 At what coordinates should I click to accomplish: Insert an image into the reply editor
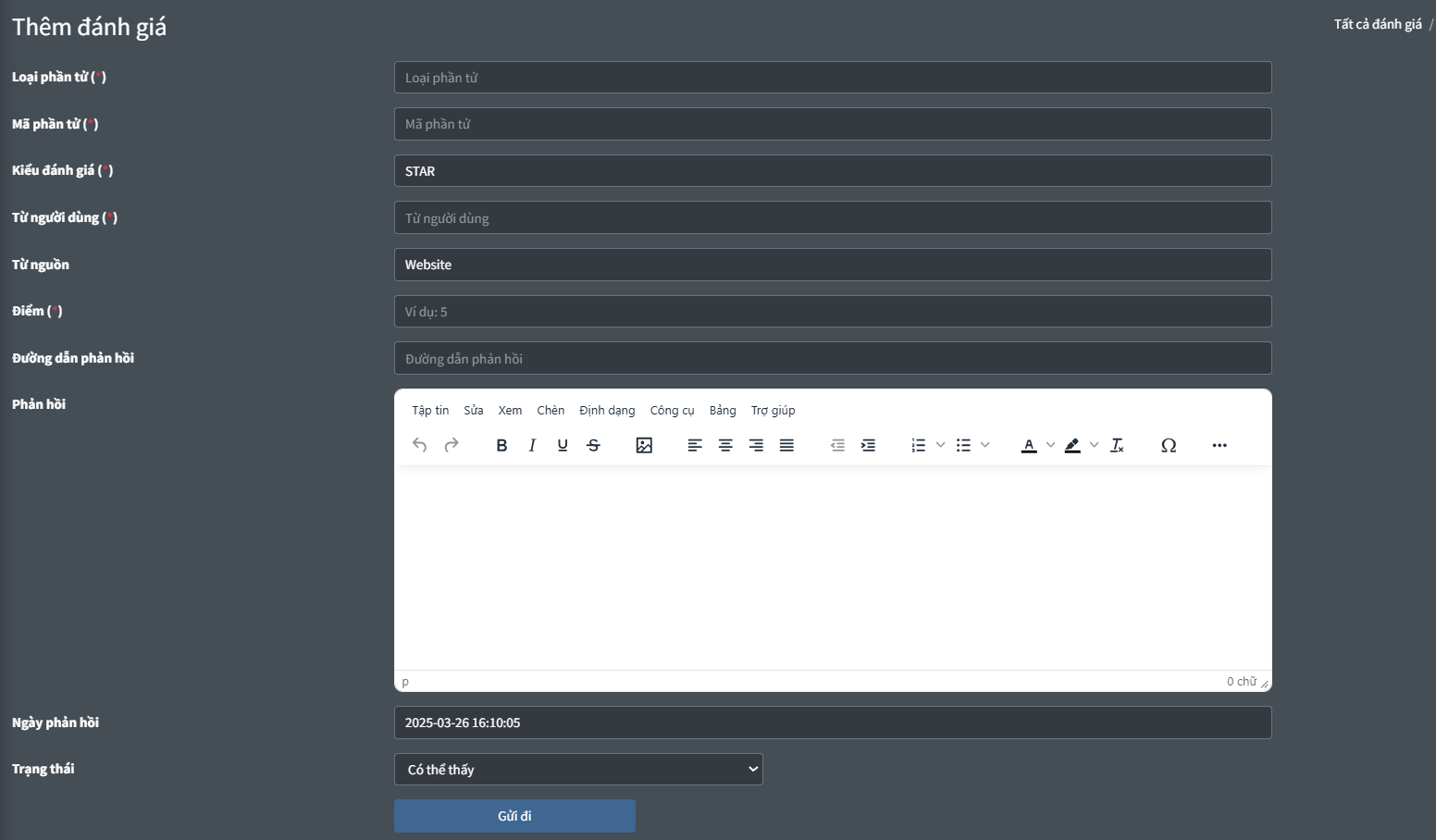click(643, 445)
